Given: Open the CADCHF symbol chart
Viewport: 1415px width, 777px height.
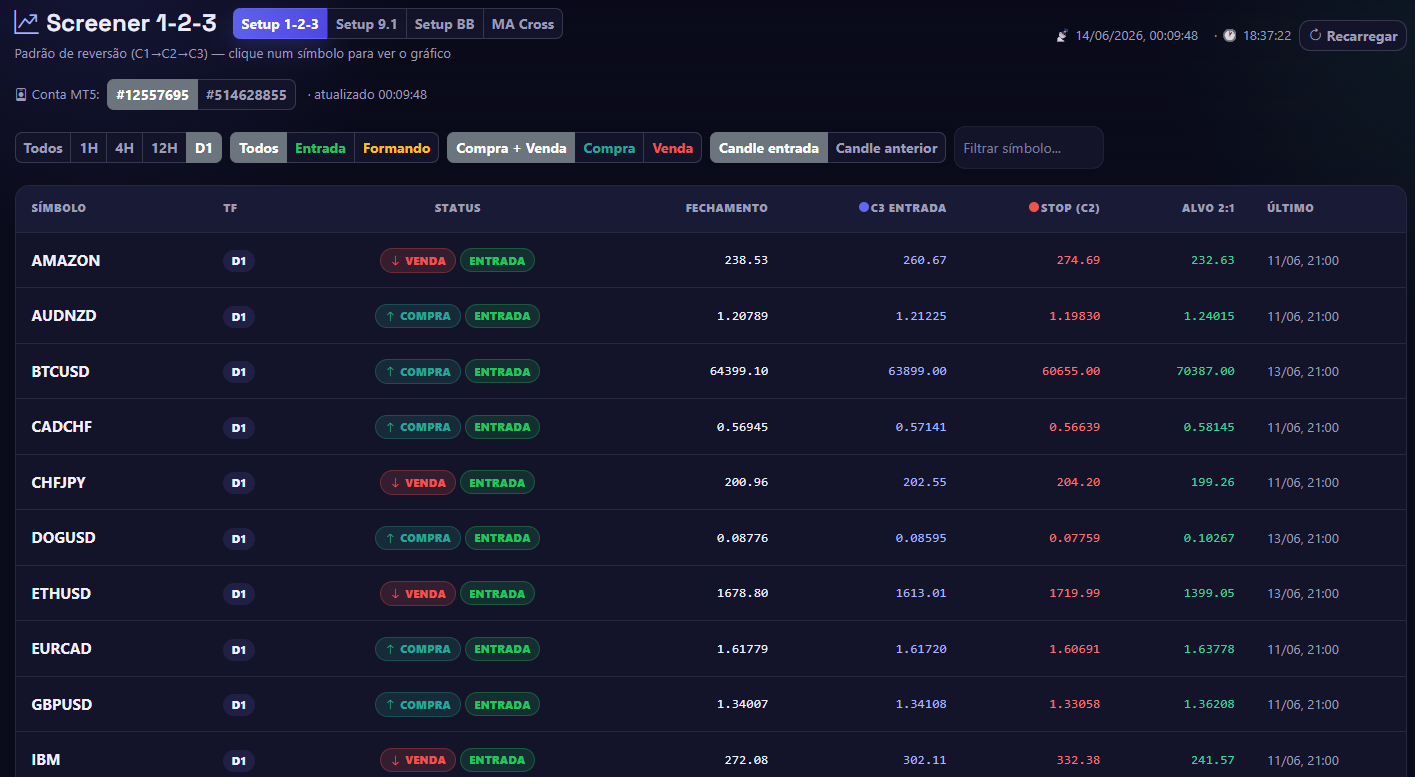Looking at the screenshot, I should pyautogui.click(x=62, y=427).
